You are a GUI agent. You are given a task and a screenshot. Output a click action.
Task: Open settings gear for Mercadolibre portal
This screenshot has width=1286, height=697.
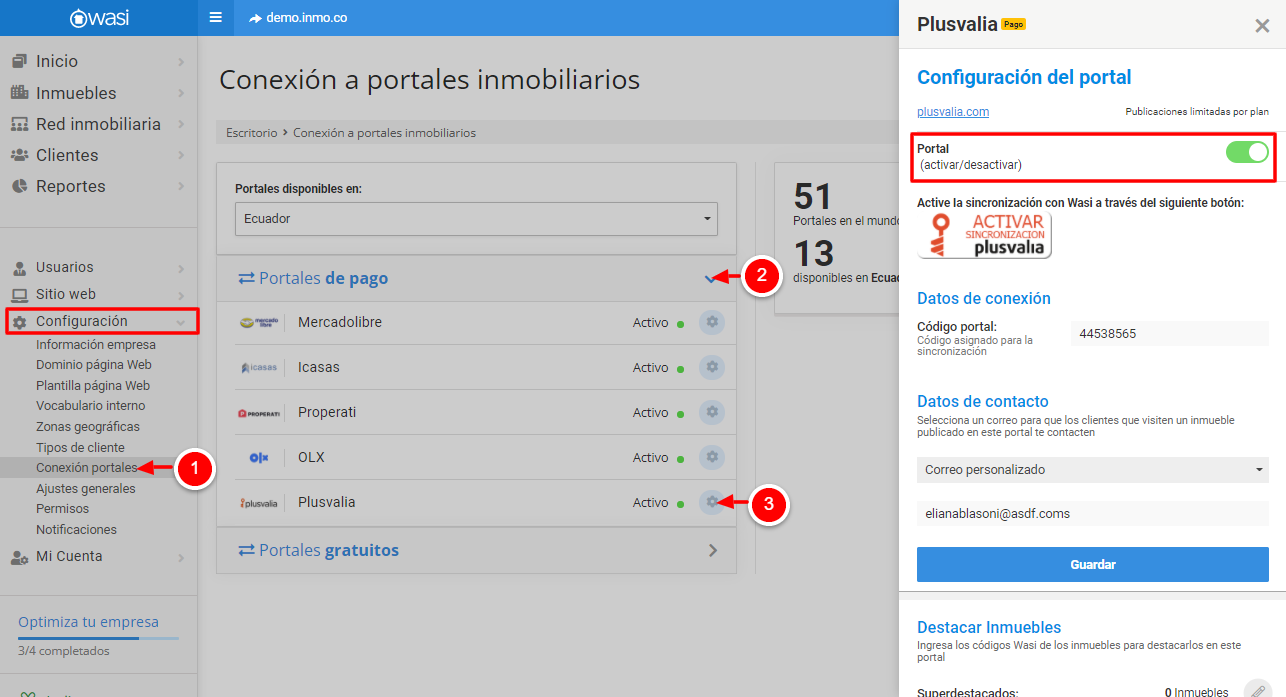coord(711,322)
